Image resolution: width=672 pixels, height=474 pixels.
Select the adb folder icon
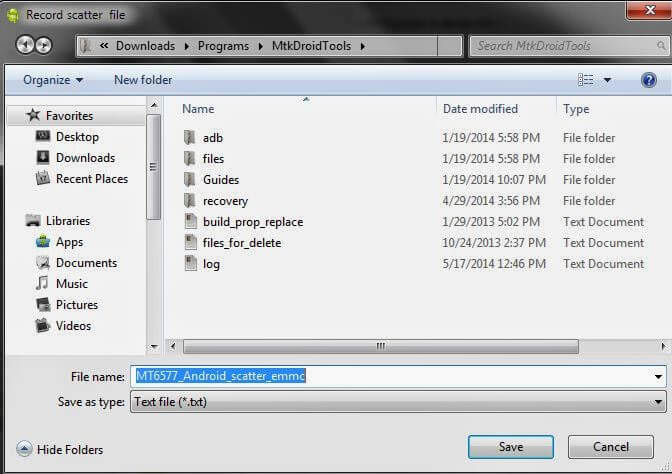[x=189, y=138]
